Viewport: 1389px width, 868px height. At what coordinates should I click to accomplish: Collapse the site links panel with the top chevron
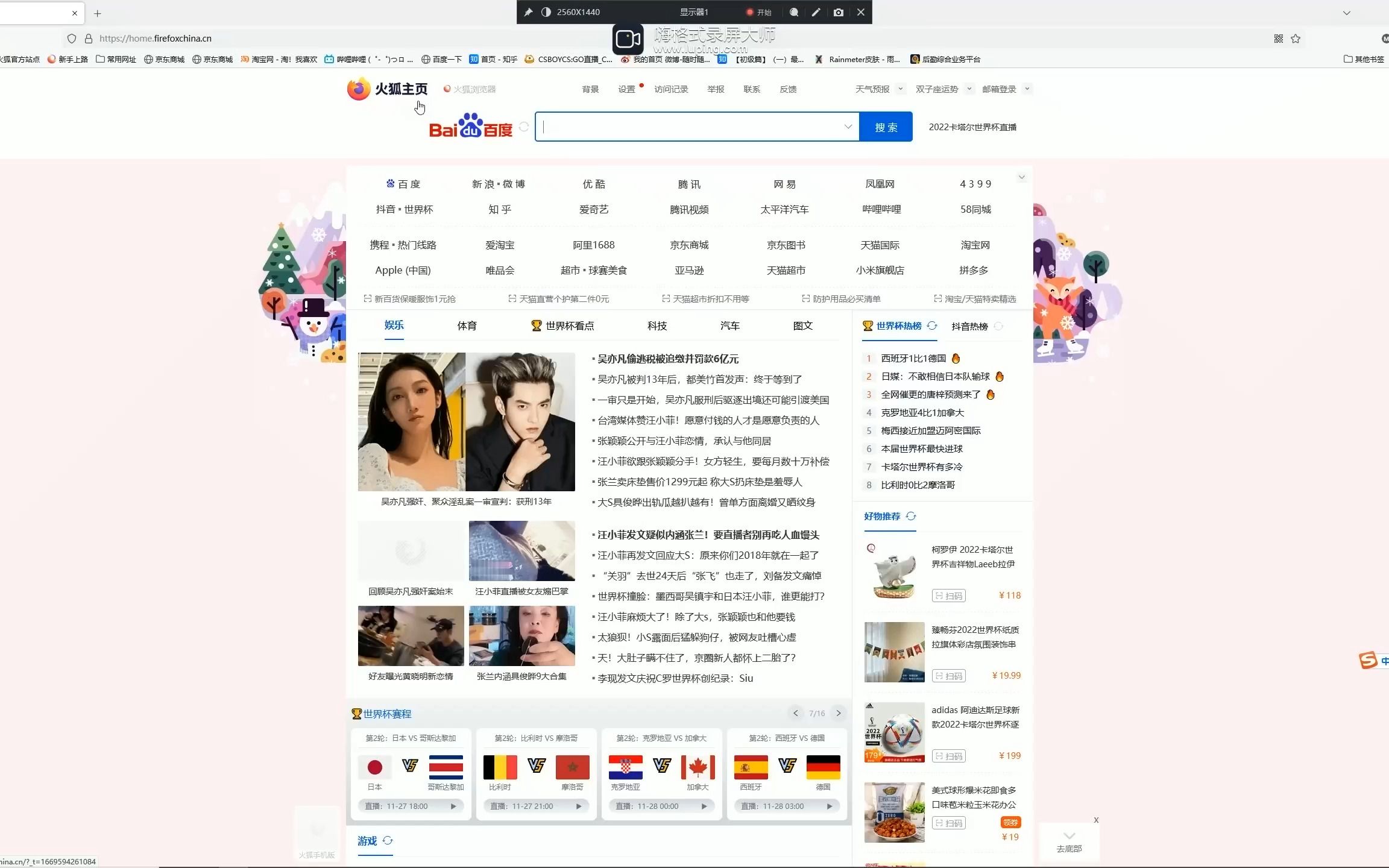pos(1021,176)
